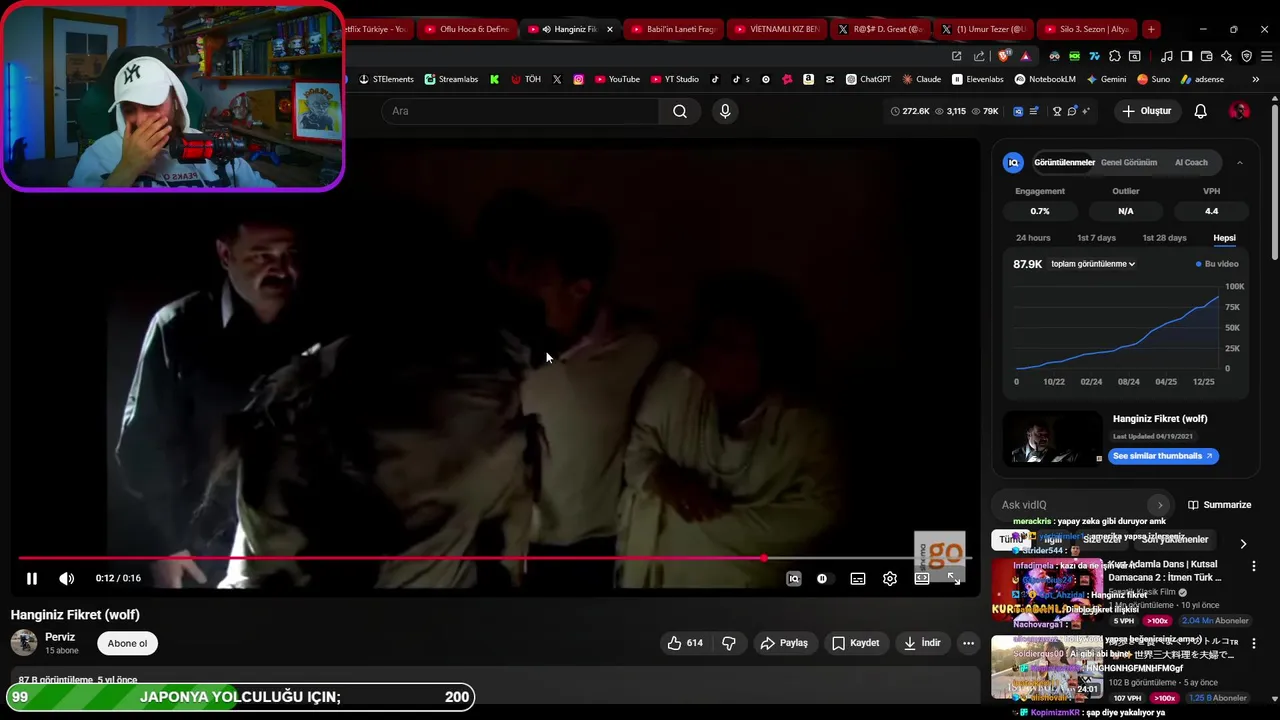Switch to the Oflu Hoca browser tab
The width and height of the screenshot is (1280, 720).
466,29
